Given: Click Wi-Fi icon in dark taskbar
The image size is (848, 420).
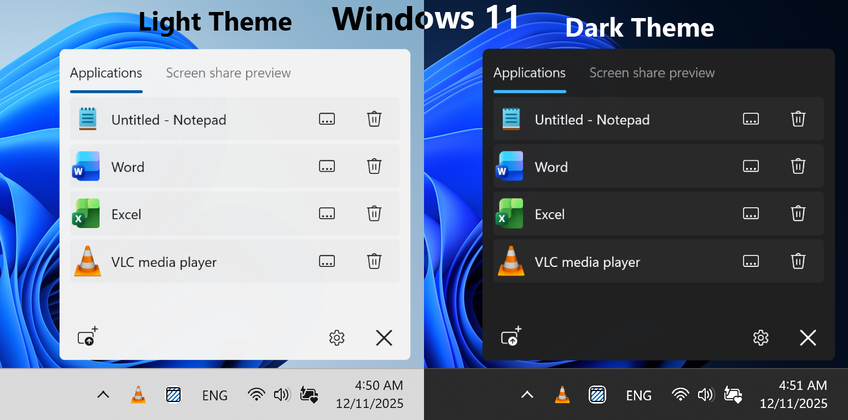Looking at the screenshot, I should point(680,395).
